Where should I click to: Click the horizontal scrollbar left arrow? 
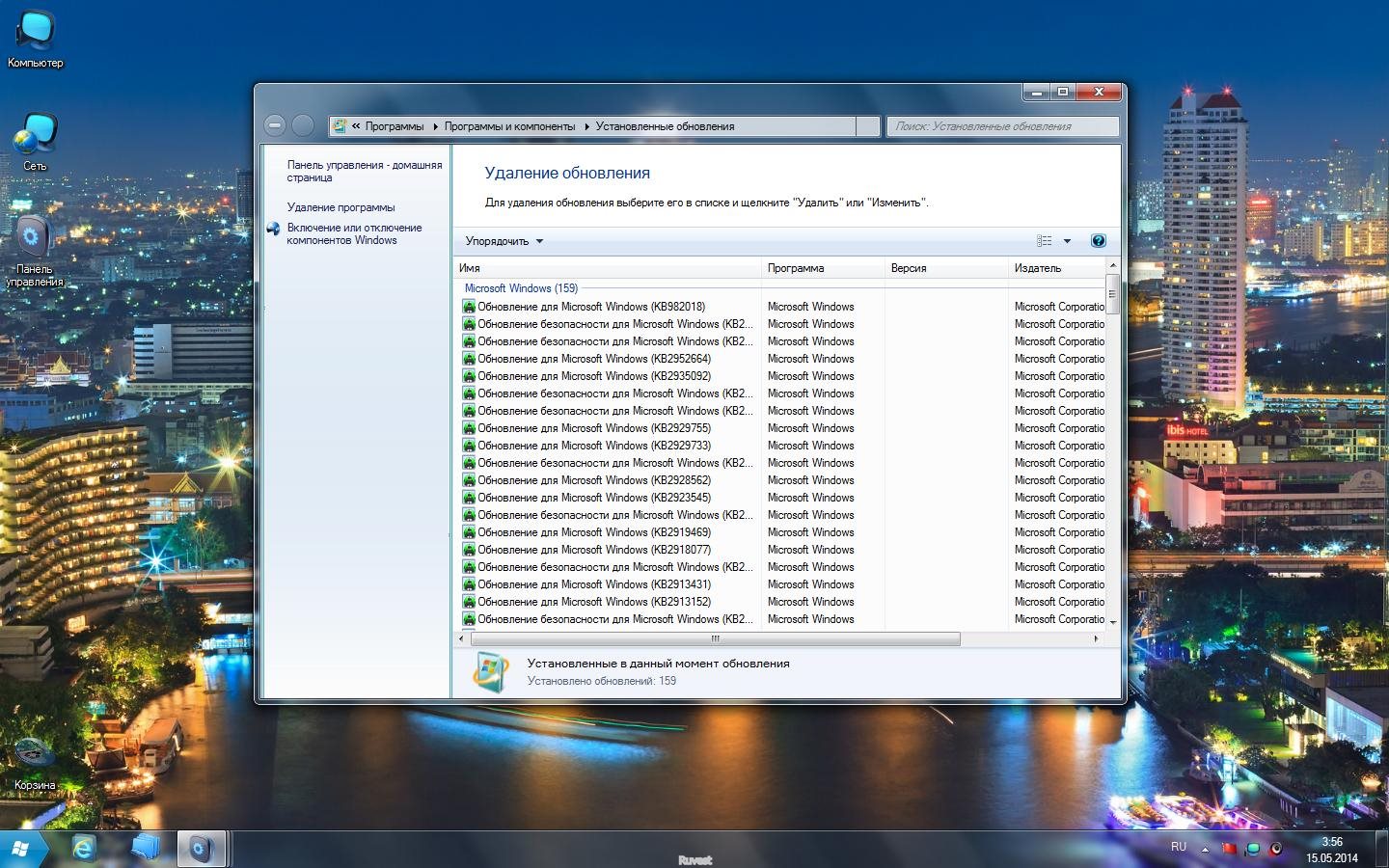(x=461, y=638)
